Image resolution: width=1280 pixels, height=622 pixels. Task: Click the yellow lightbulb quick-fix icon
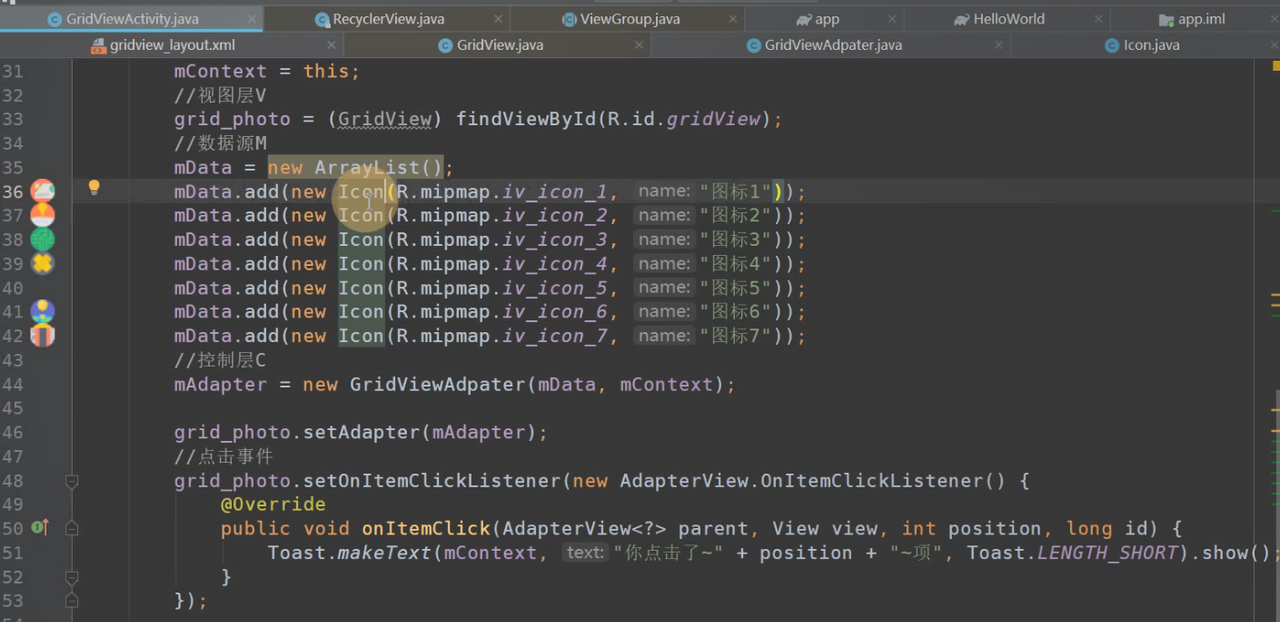tap(94, 187)
